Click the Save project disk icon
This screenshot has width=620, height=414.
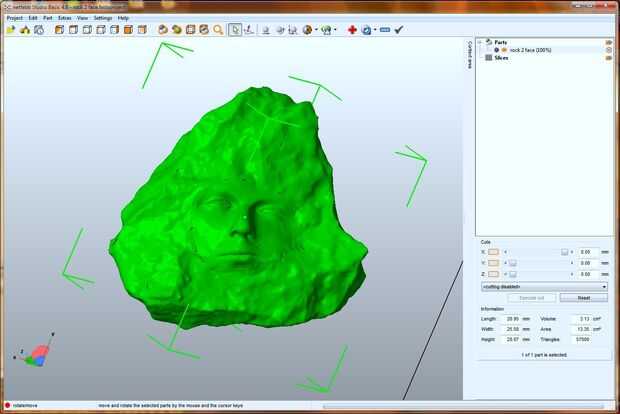39,30
